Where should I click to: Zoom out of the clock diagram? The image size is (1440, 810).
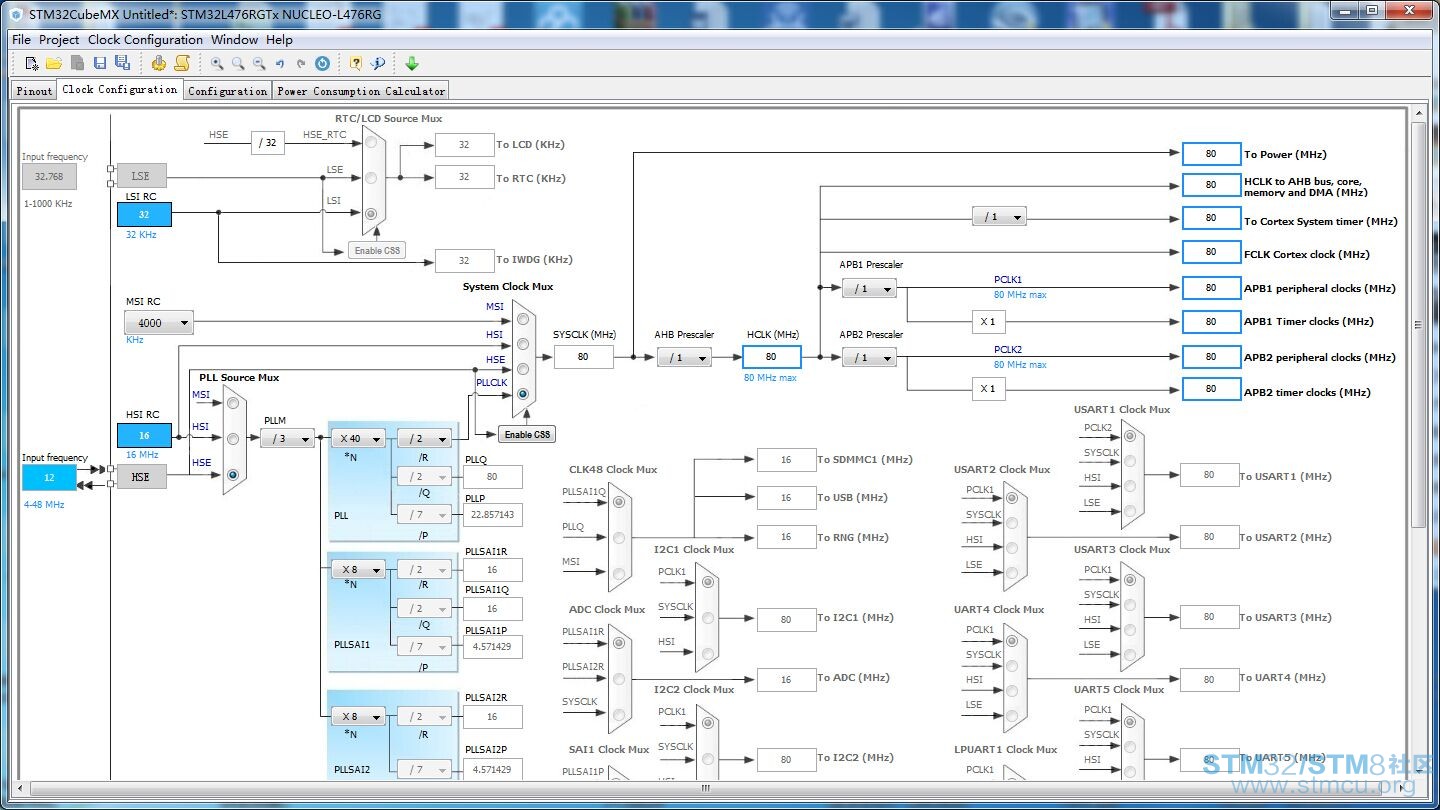pos(259,63)
